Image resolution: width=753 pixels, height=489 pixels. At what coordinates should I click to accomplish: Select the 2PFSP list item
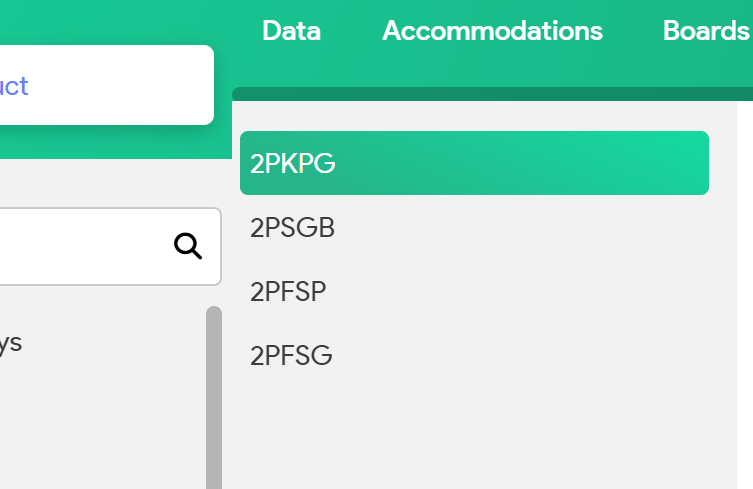pos(288,292)
